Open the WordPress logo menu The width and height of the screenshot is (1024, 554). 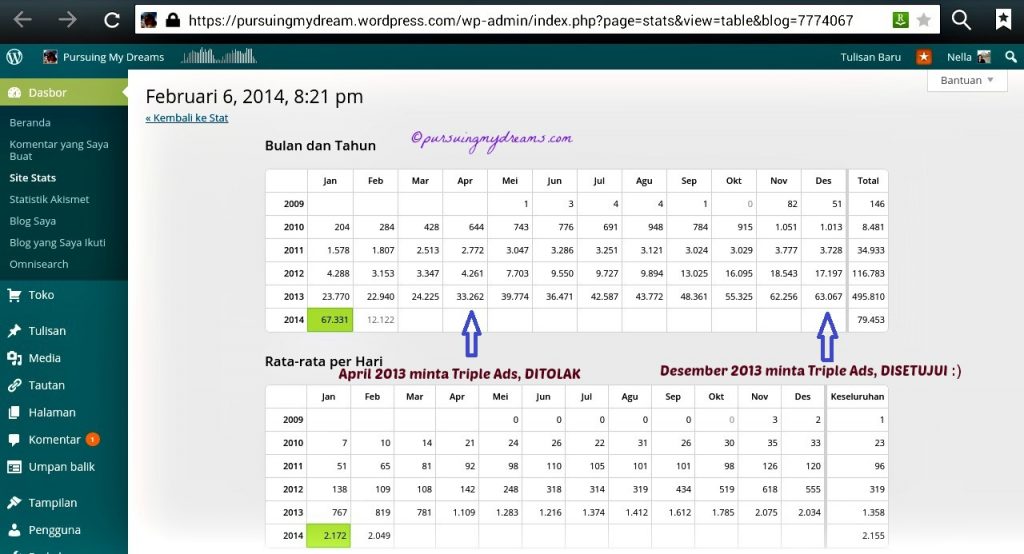pyautogui.click(x=14, y=57)
